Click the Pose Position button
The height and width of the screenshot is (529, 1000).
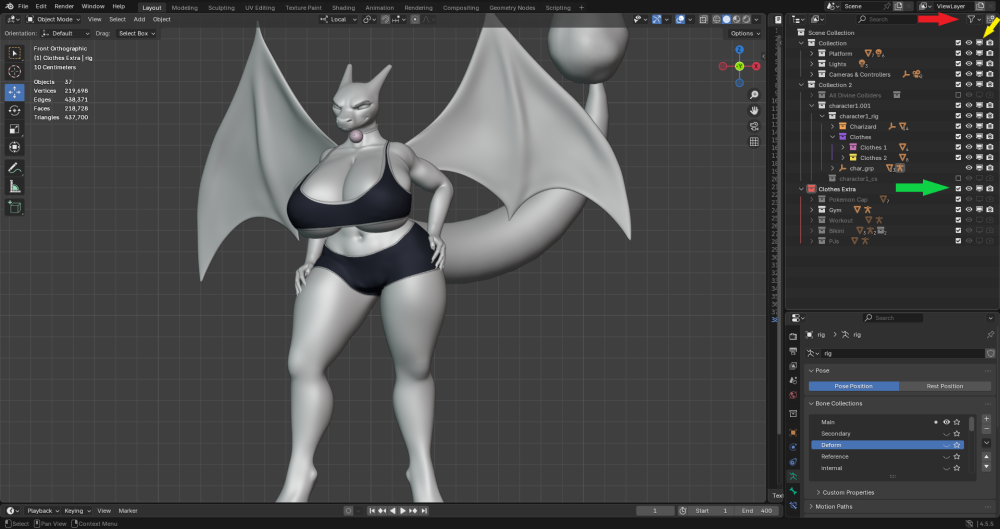coord(853,386)
